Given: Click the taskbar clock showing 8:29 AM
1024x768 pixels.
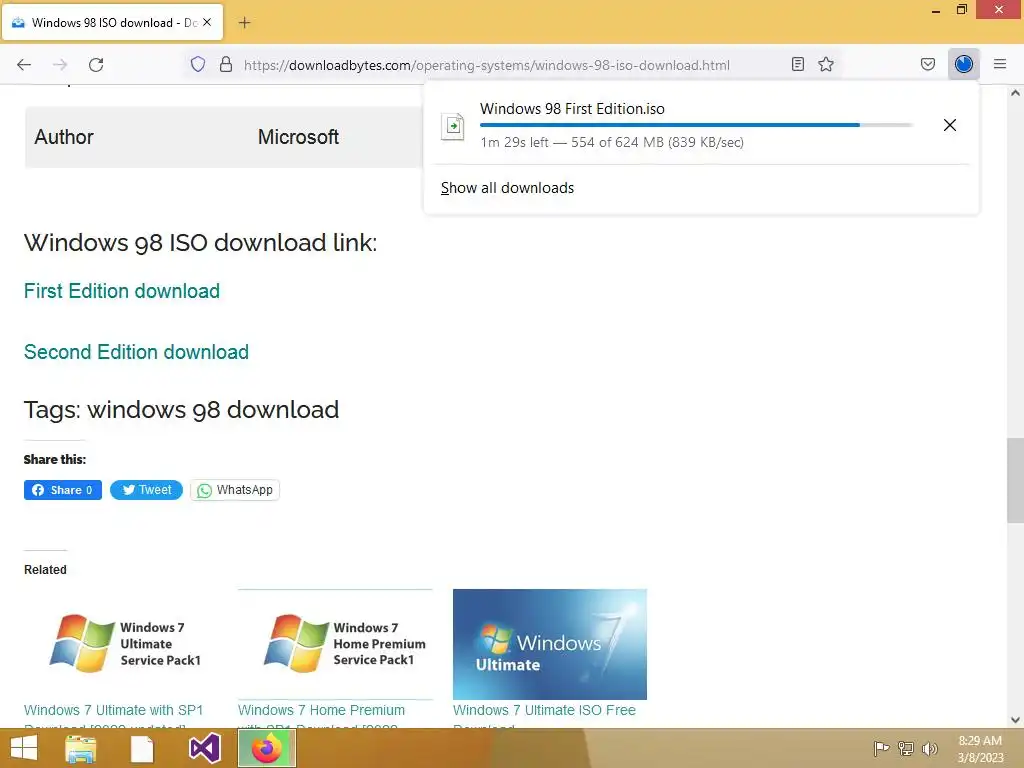Looking at the screenshot, I should 980,749.
